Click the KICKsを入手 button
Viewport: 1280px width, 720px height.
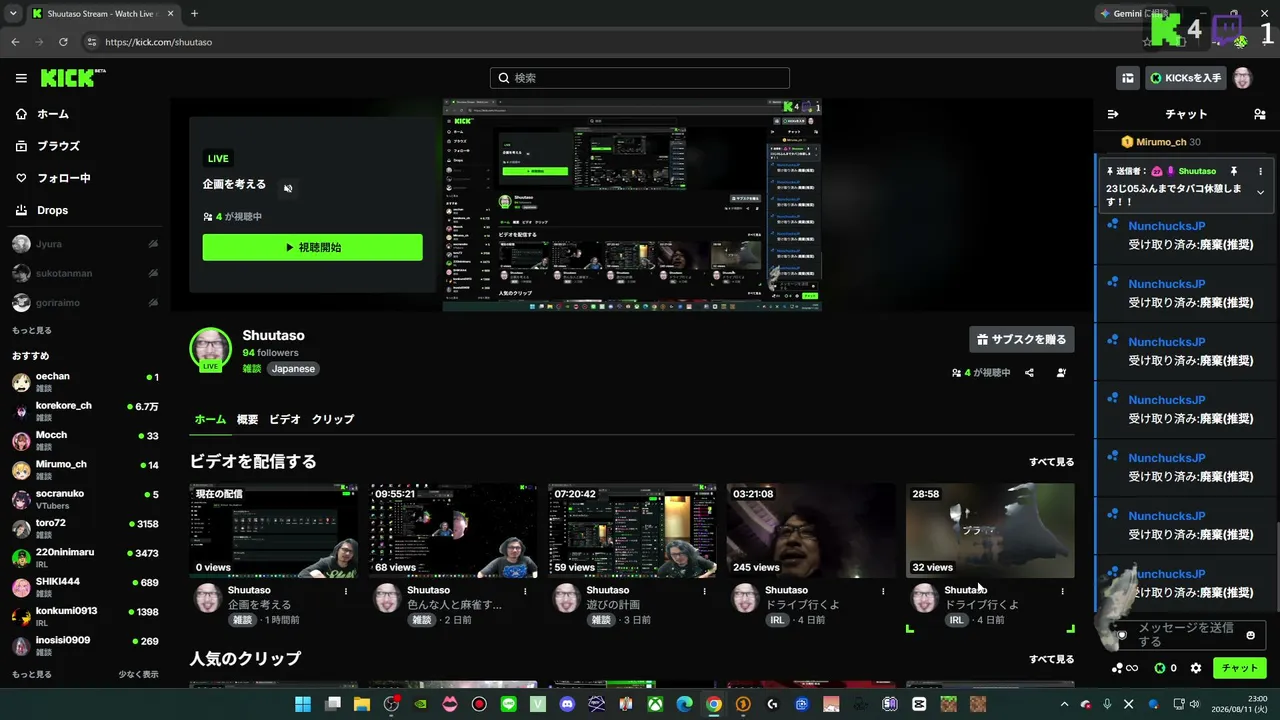pos(1186,78)
